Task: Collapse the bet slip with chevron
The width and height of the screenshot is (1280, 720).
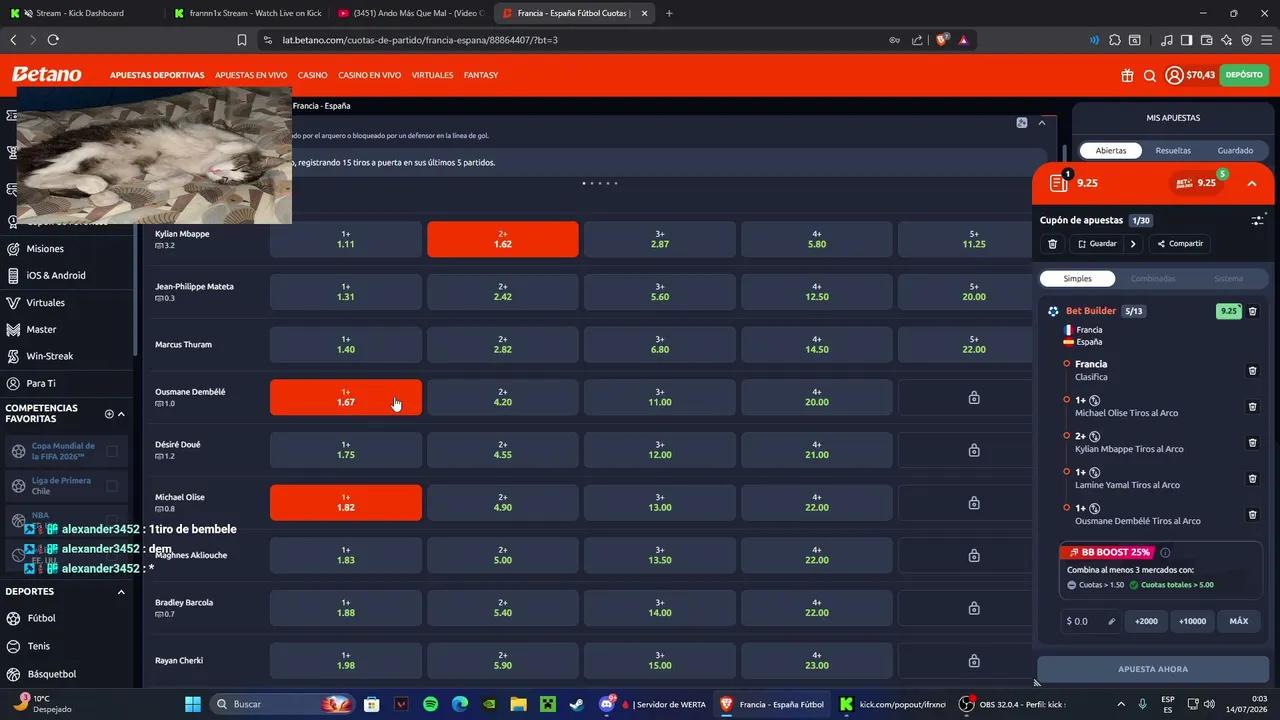Action: [x=1252, y=183]
